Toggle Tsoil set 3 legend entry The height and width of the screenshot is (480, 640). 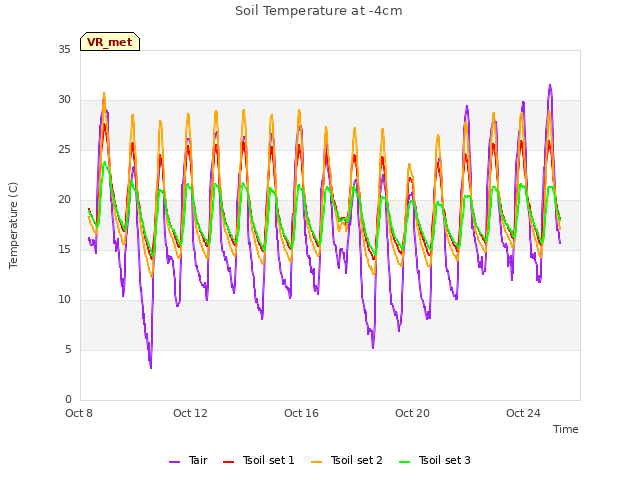(x=435, y=460)
